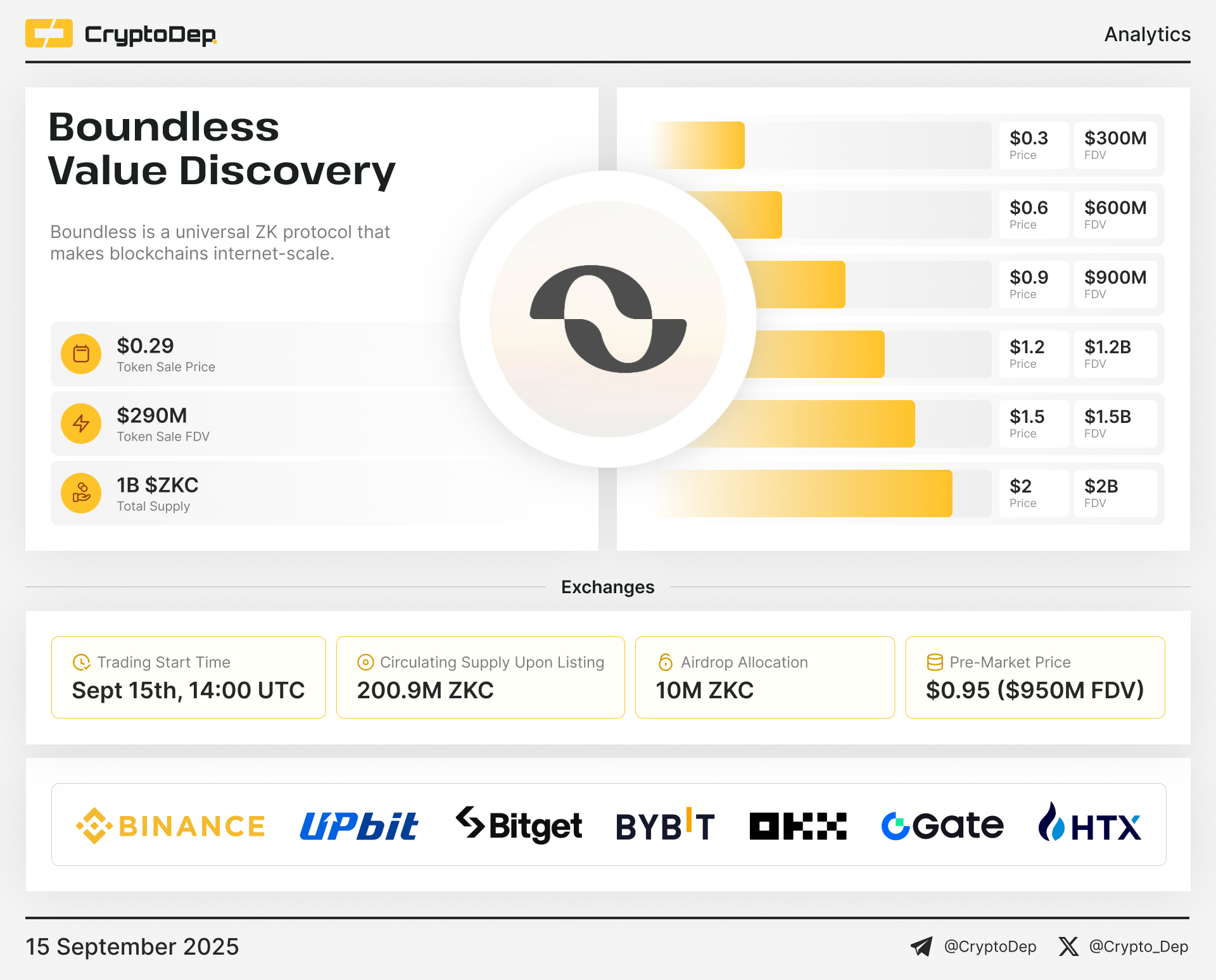Click the $0.29 Token Sale Price value
The image size is (1216, 980).
(x=145, y=346)
